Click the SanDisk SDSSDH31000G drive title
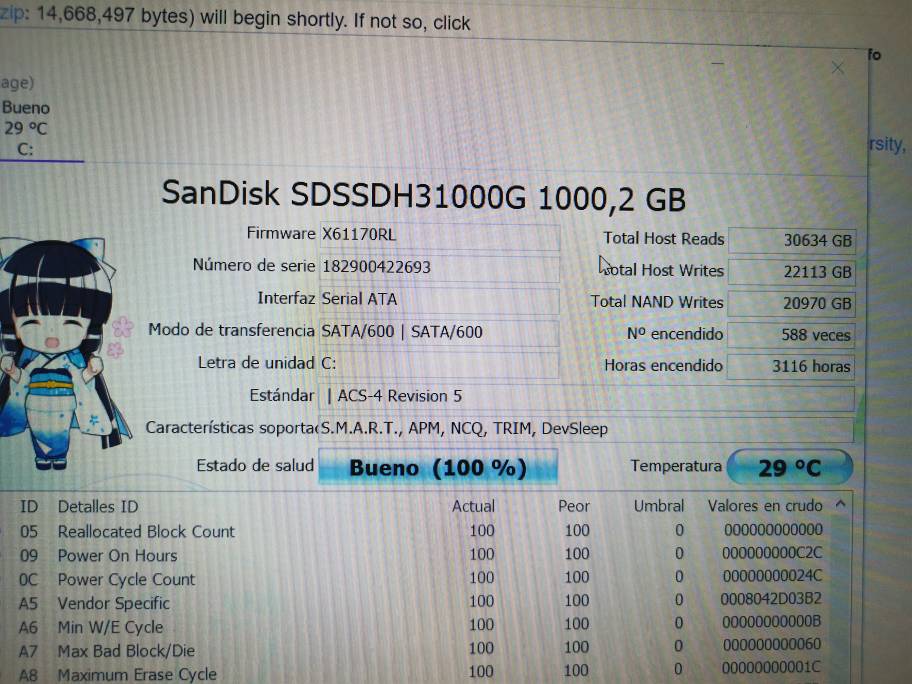The image size is (912, 684). (423, 195)
